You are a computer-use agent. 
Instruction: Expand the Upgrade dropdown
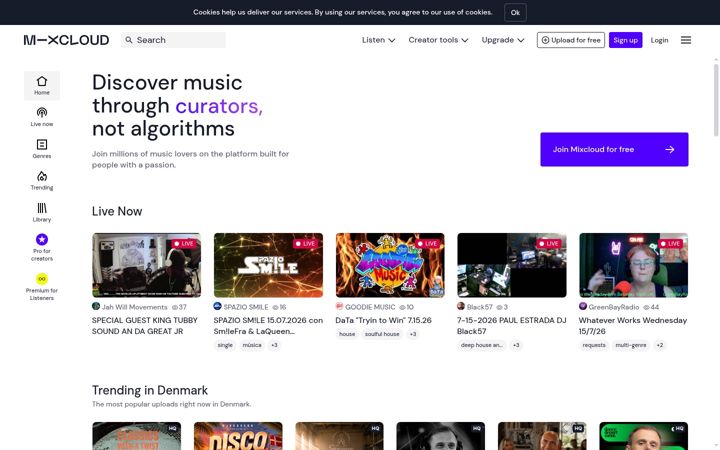pyautogui.click(x=503, y=40)
